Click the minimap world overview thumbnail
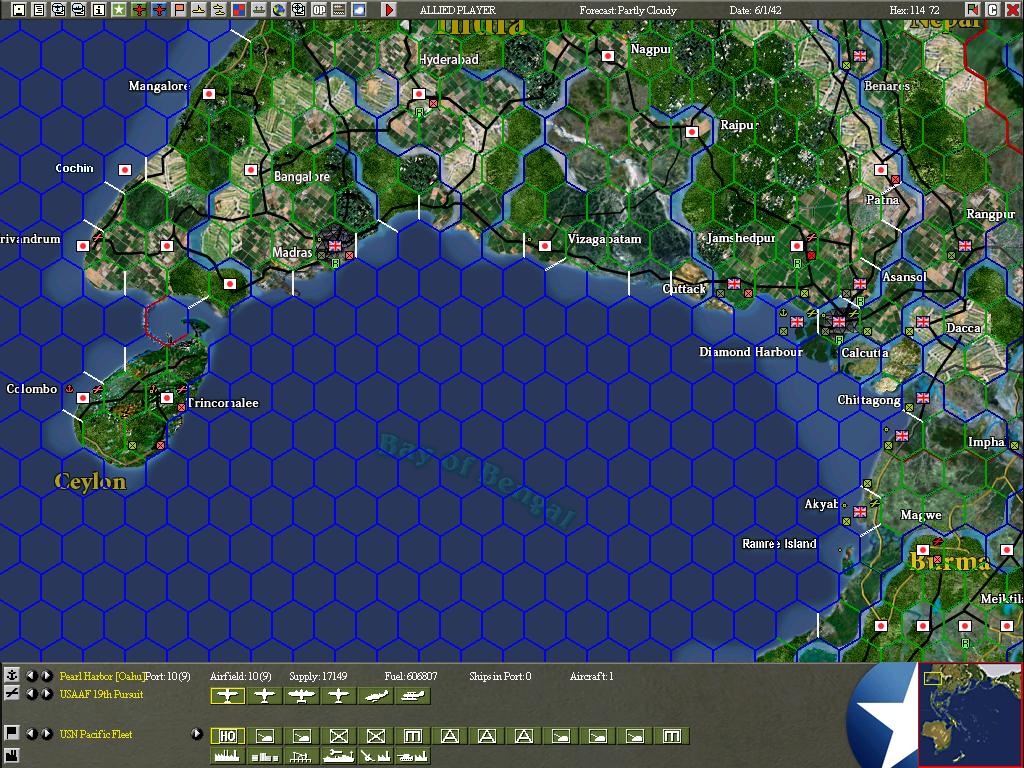The height and width of the screenshot is (768, 1024). (x=970, y=714)
